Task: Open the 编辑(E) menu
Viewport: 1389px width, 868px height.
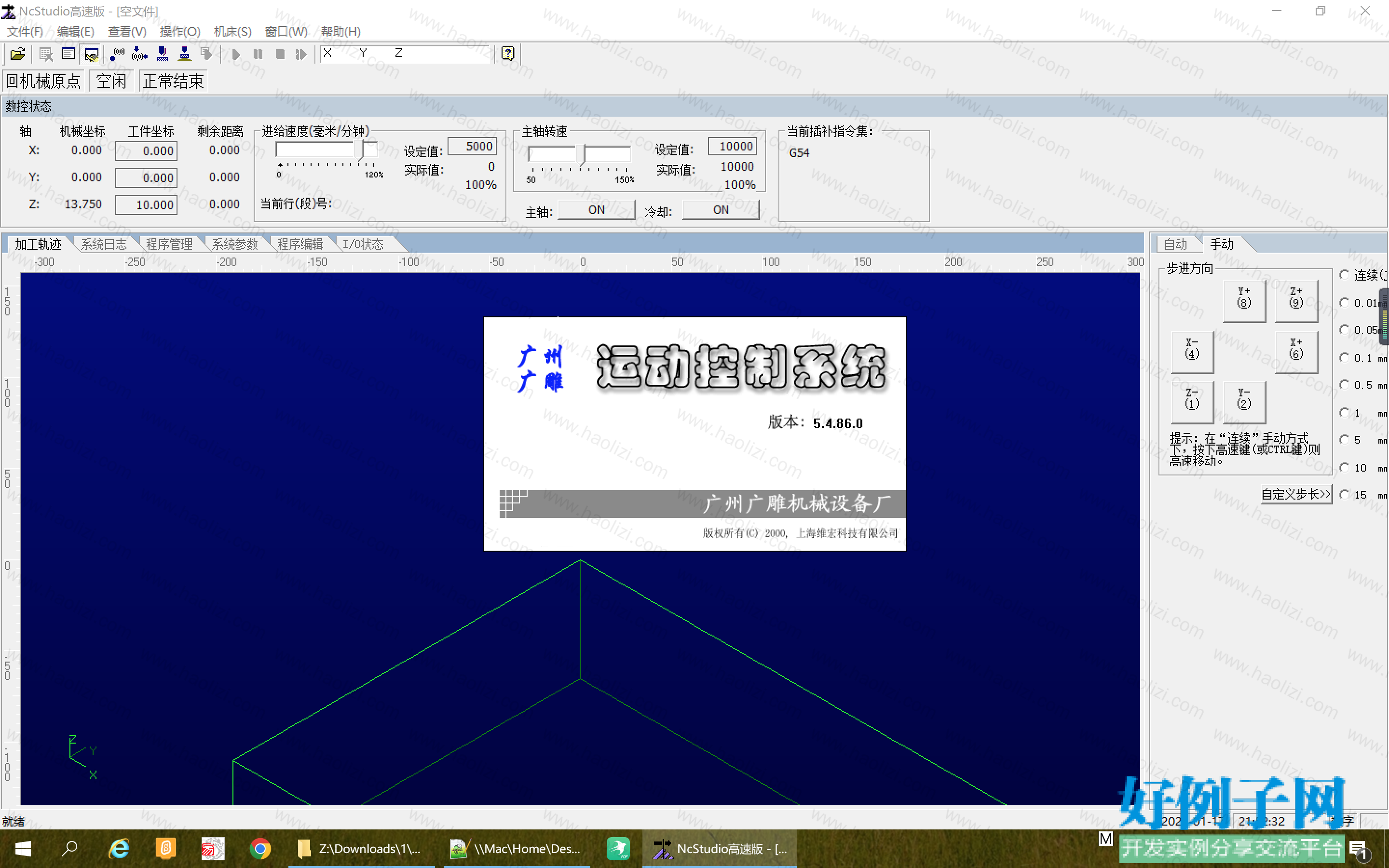Action: pyautogui.click(x=75, y=31)
